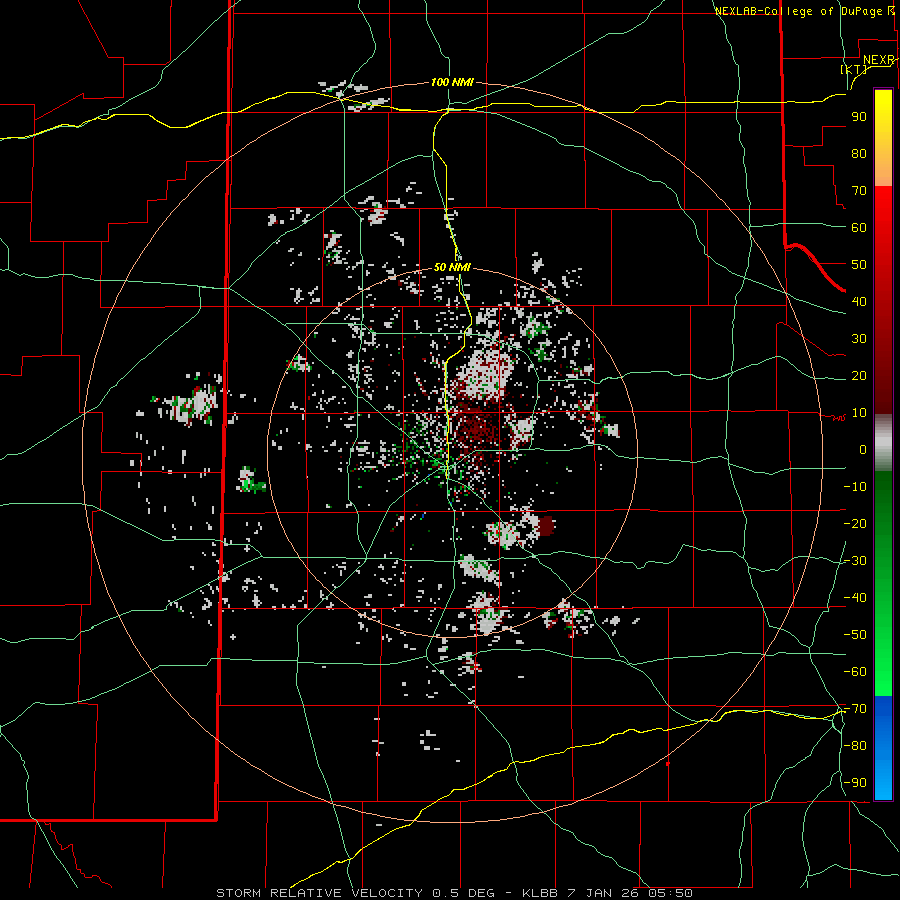900x900 pixels.
Task: Select the -20 value on the velocity scale
Action: 855,523
